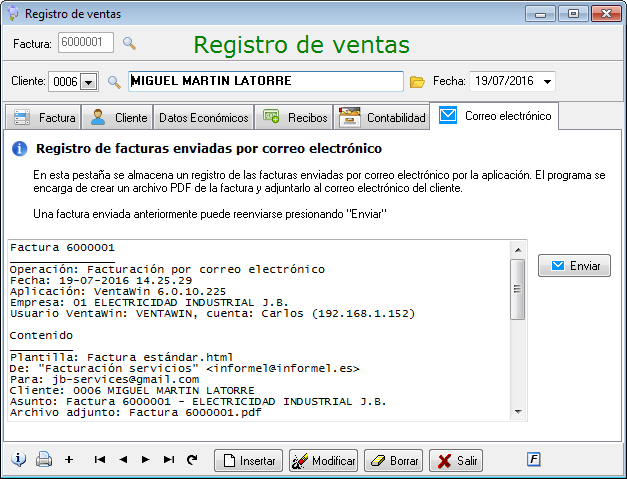Viewport: 627px width, 479px height.
Task: Click the Enviar button
Action: (x=574, y=265)
